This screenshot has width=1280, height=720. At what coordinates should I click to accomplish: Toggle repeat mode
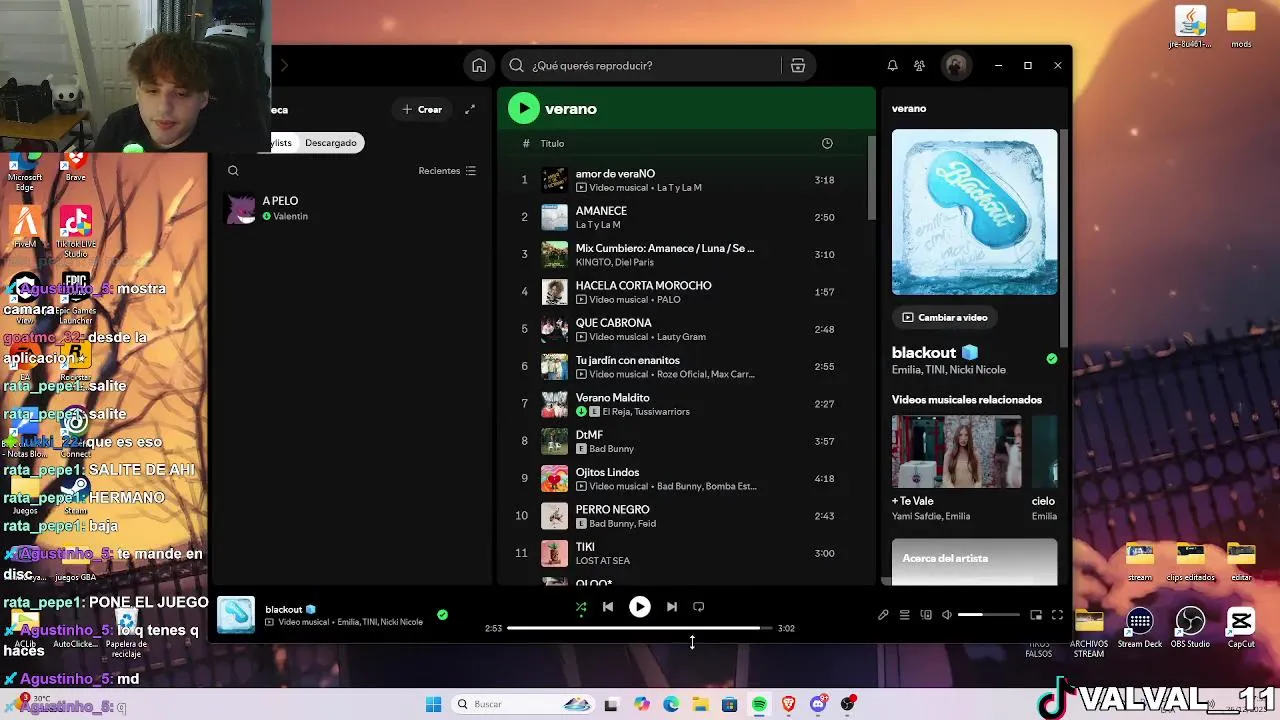coord(699,607)
